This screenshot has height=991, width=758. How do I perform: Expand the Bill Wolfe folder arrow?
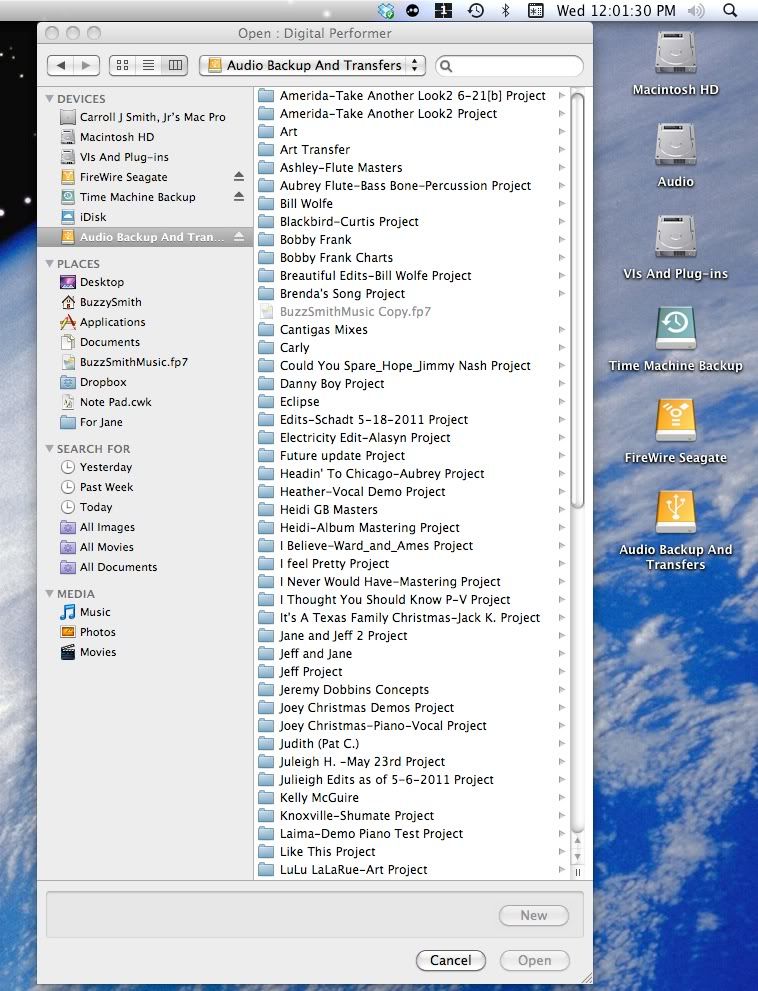pyautogui.click(x=561, y=204)
